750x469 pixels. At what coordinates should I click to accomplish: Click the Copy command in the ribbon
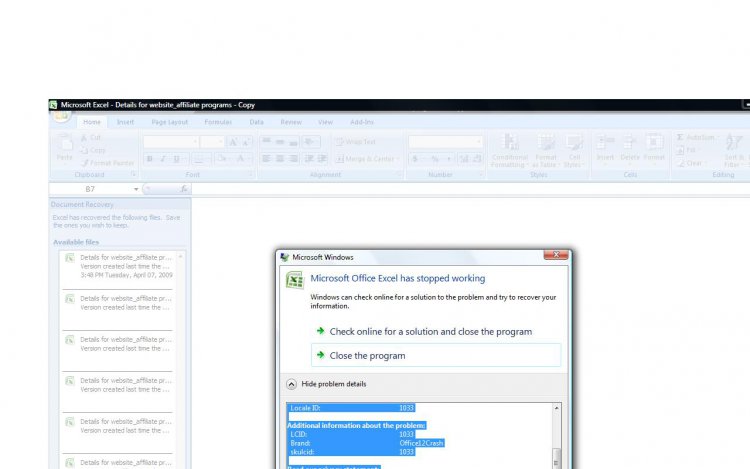pyautogui.click(x=93, y=150)
